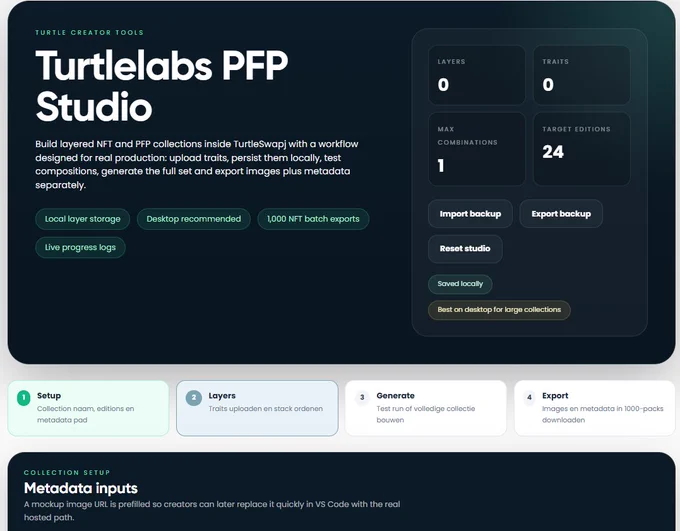680x531 pixels.
Task: Click the step 3 number badge
Action: [x=362, y=397]
